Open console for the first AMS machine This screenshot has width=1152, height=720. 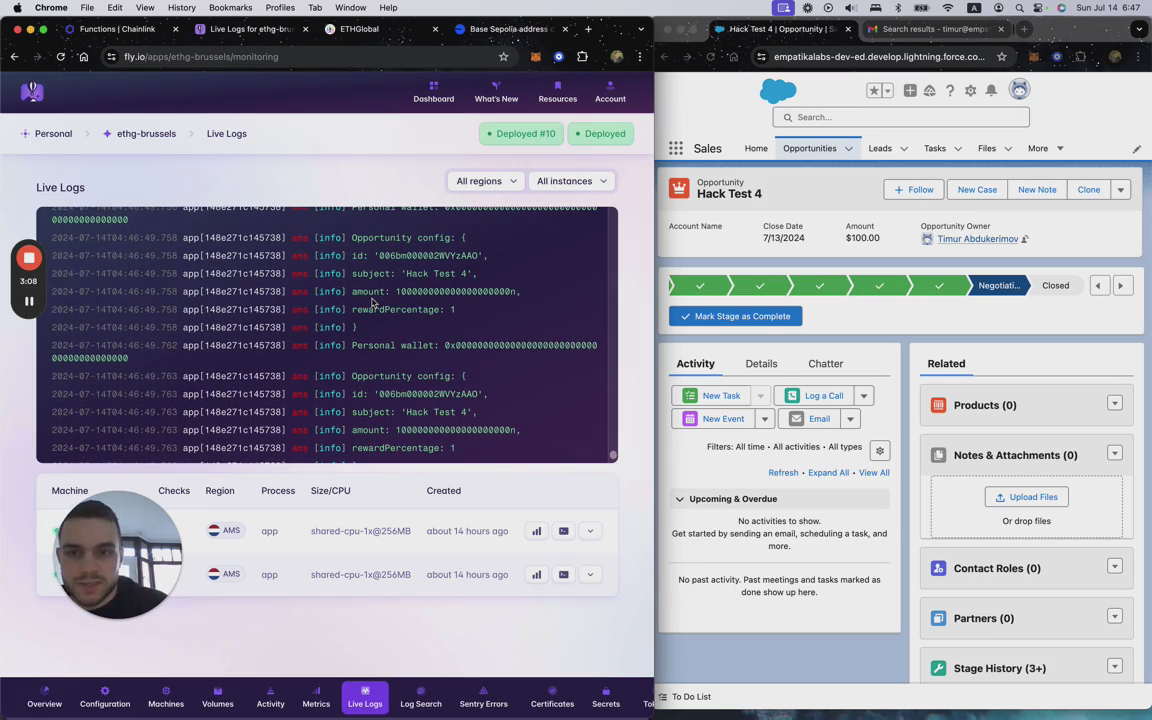click(x=564, y=531)
